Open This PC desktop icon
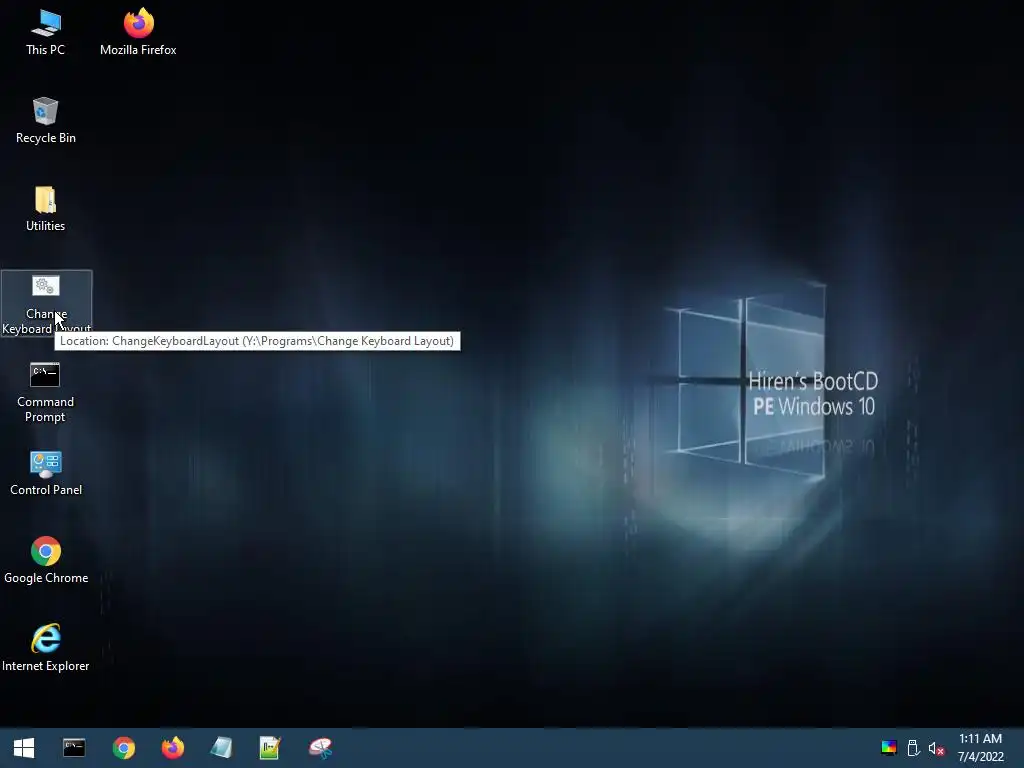 click(x=45, y=33)
